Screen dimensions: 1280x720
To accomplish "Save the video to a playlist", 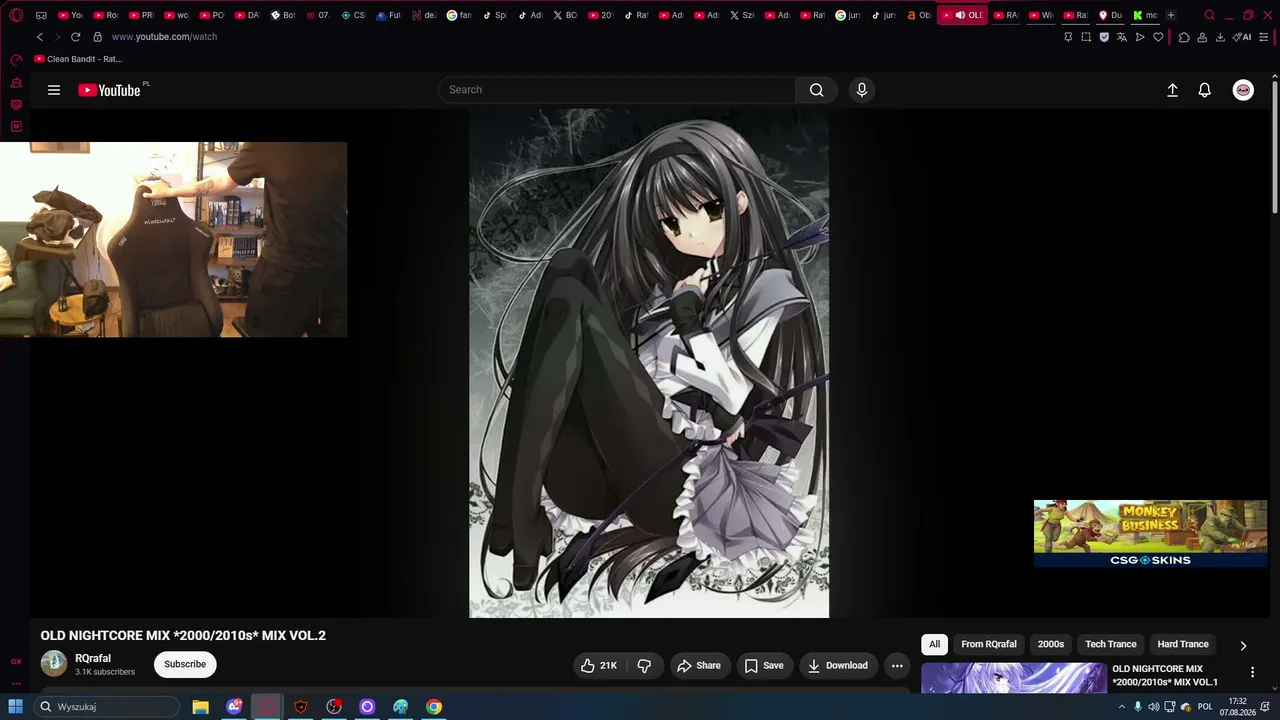I will [x=764, y=666].
